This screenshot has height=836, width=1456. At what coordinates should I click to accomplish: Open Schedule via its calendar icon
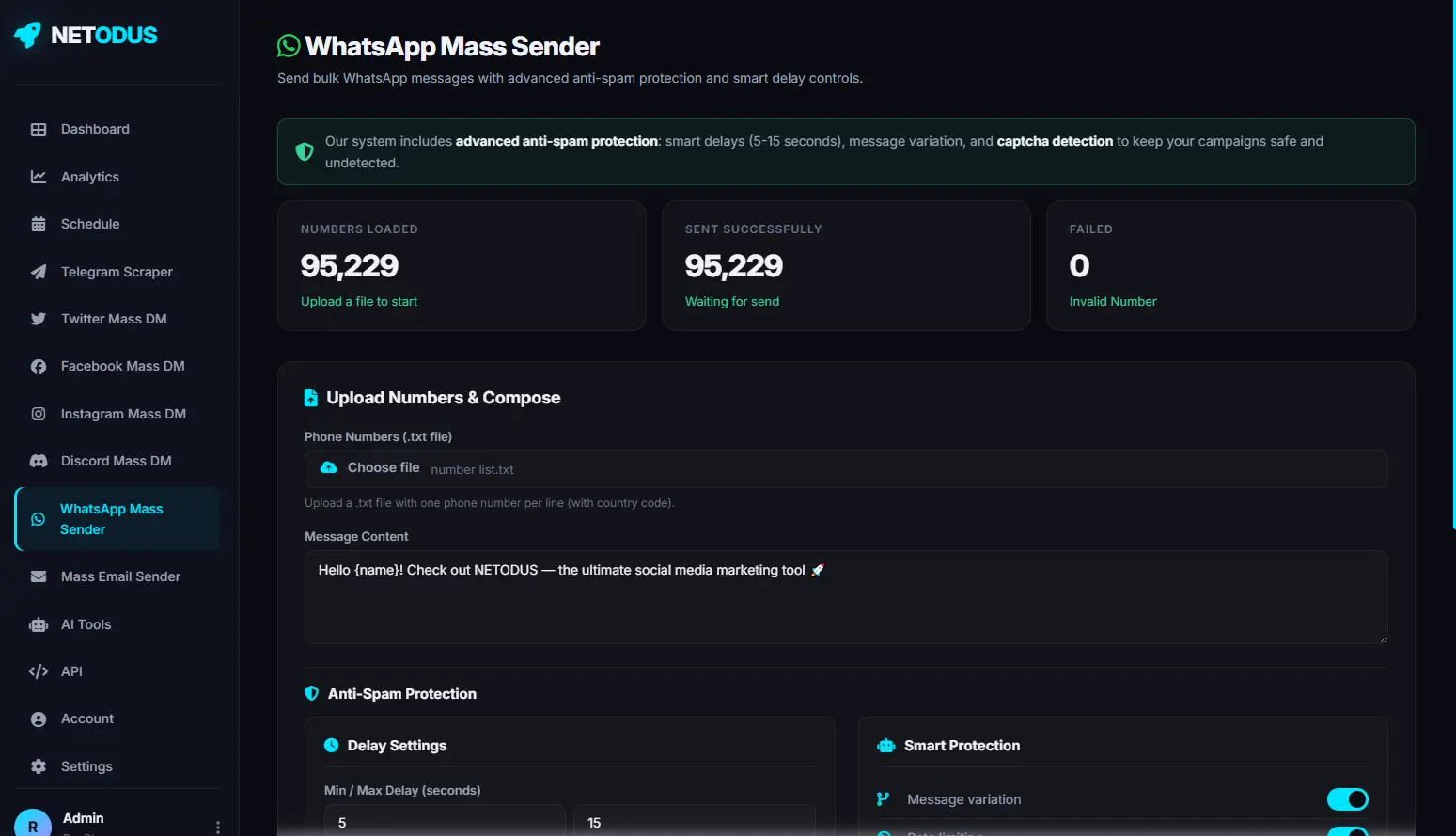click(39, 224)
